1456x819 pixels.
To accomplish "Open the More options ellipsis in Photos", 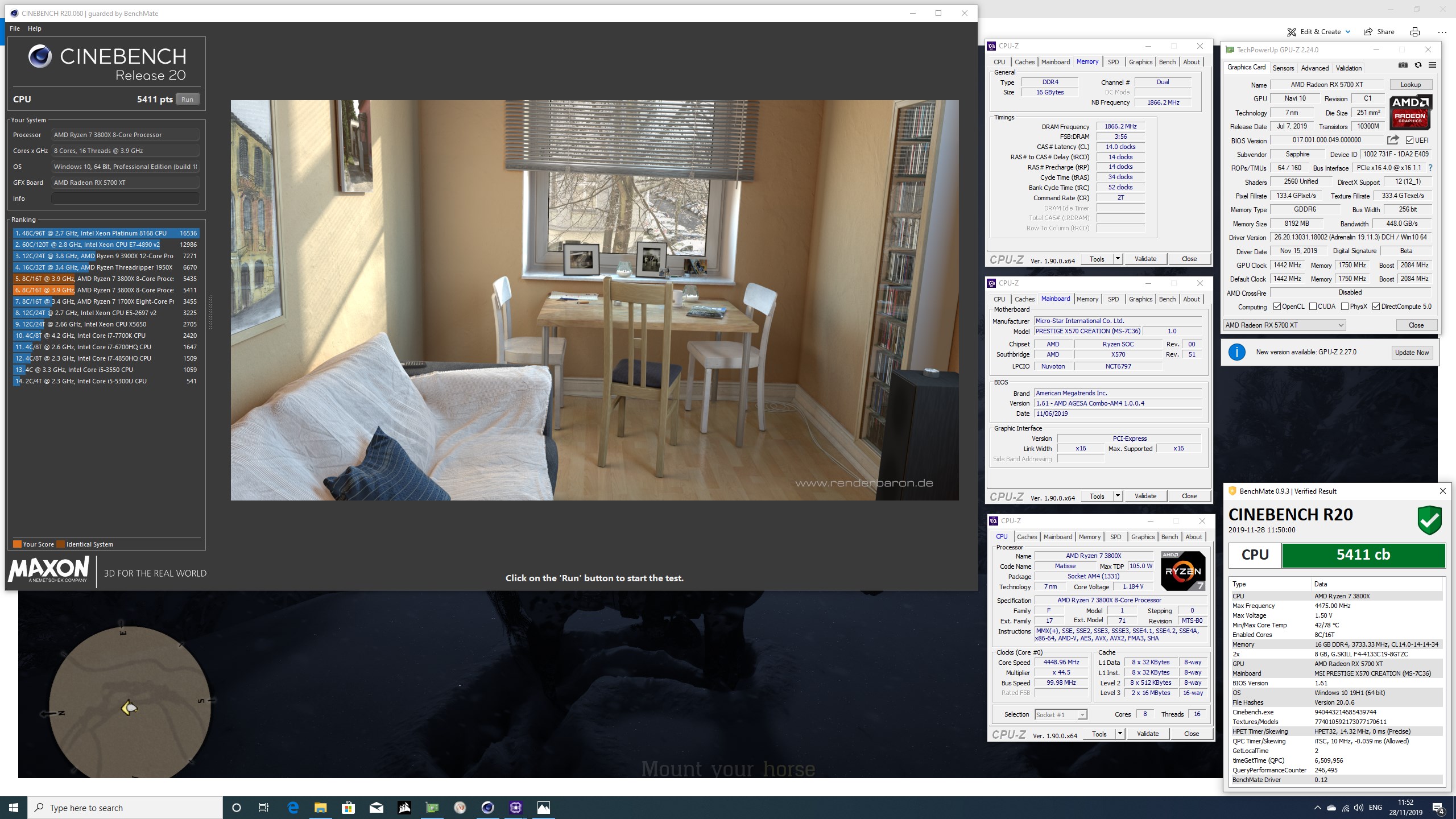I will tap(1442, 32).
